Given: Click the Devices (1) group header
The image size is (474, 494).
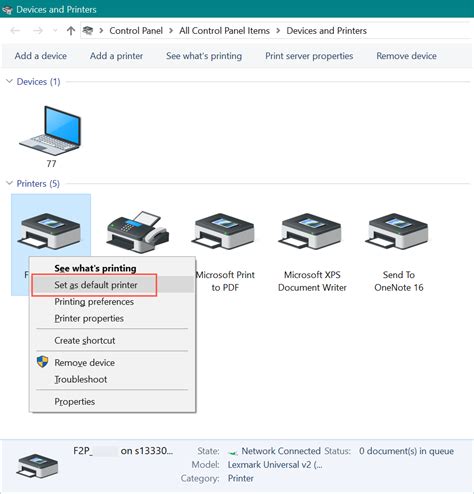Looking at the screenshot, I should coord(38,82).
